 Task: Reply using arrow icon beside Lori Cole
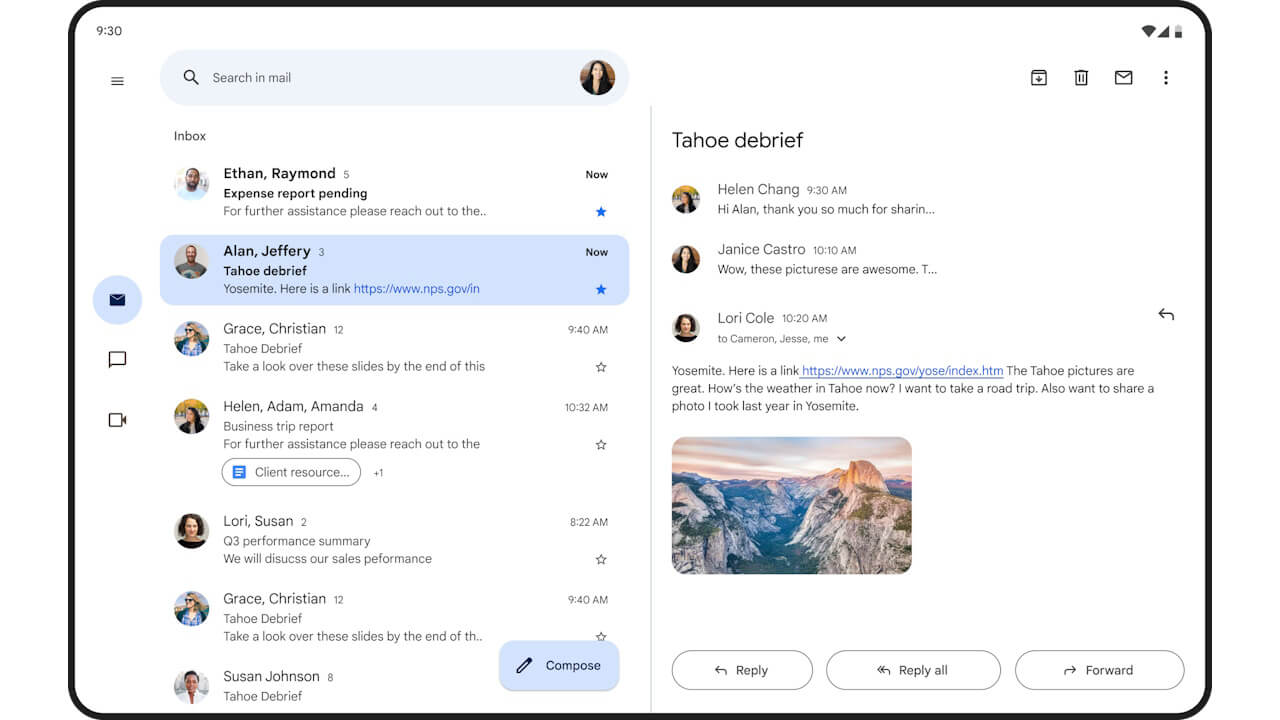[x=1166, y=314]
